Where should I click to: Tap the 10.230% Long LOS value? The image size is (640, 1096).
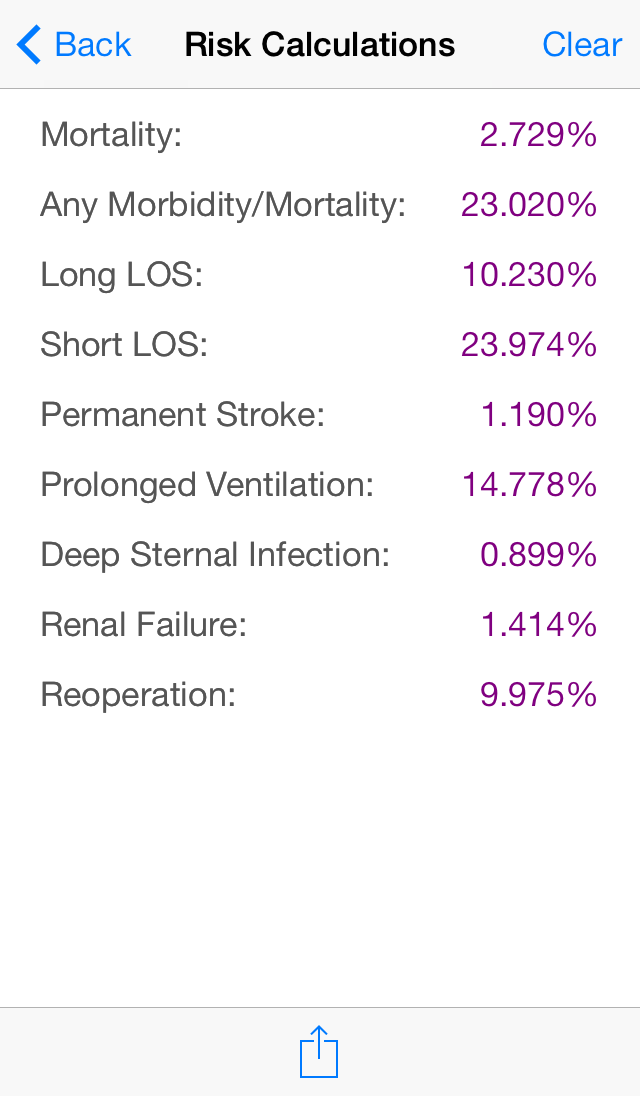[529, 275]
